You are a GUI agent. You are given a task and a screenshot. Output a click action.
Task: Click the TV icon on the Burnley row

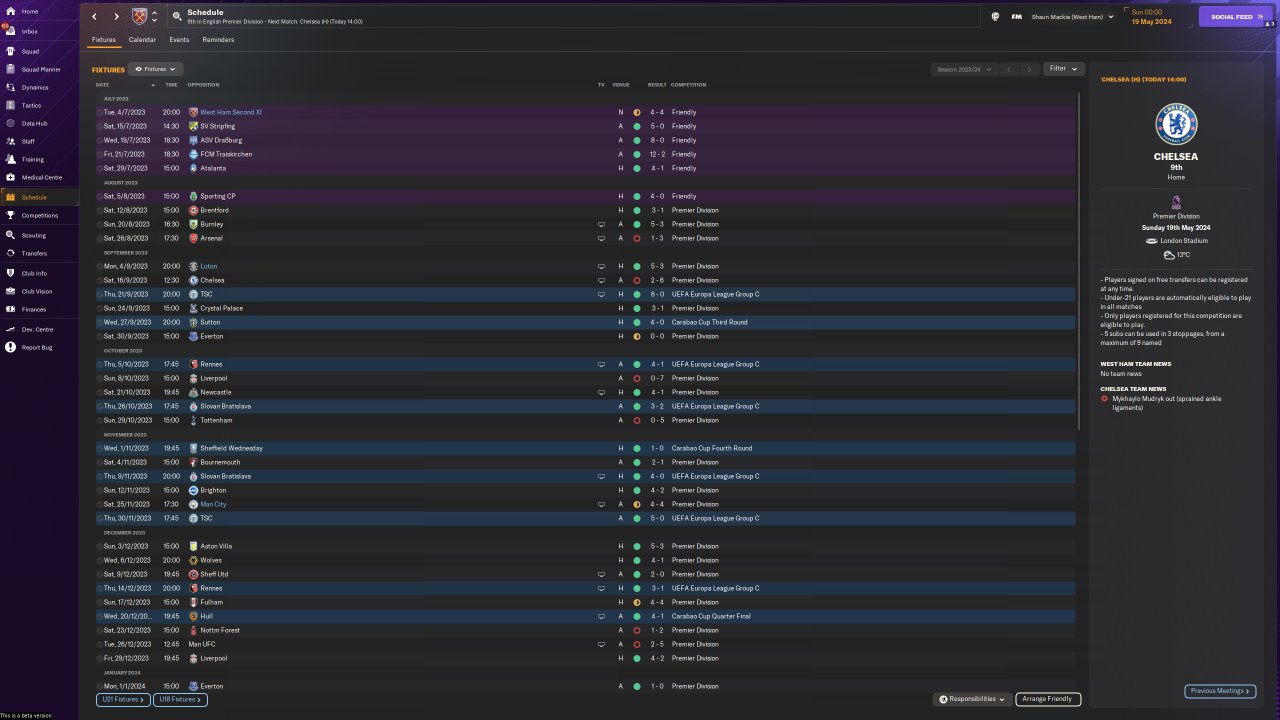coord(601,224)
